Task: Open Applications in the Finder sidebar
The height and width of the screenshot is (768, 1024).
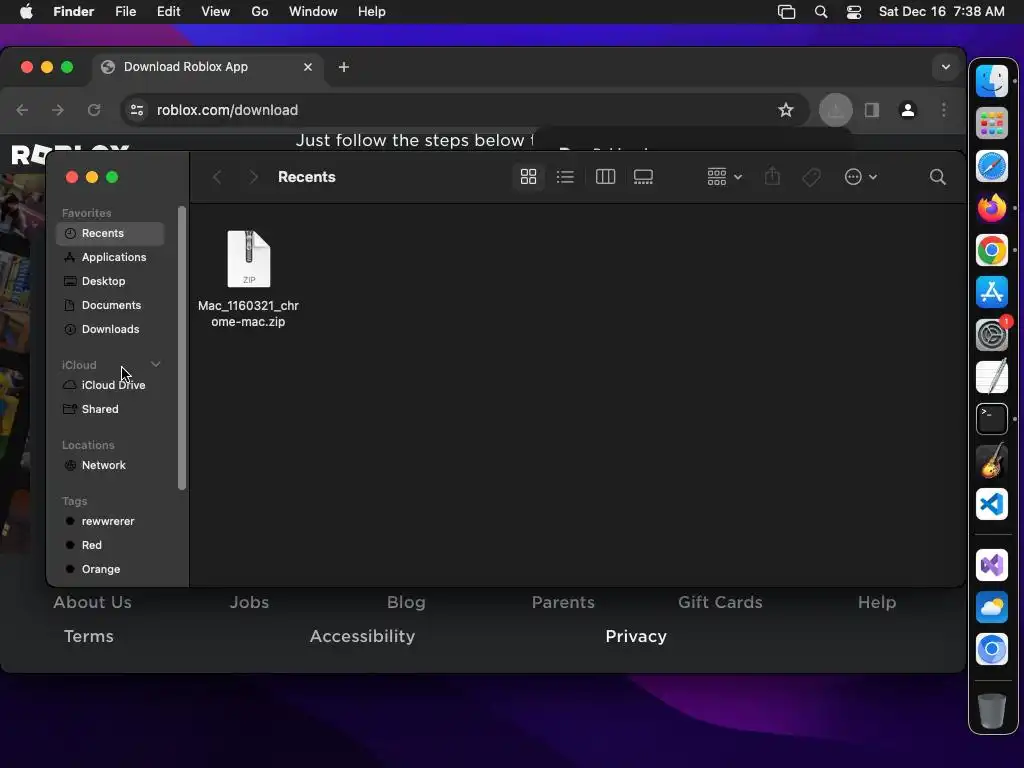Action: tap(110, 257)
